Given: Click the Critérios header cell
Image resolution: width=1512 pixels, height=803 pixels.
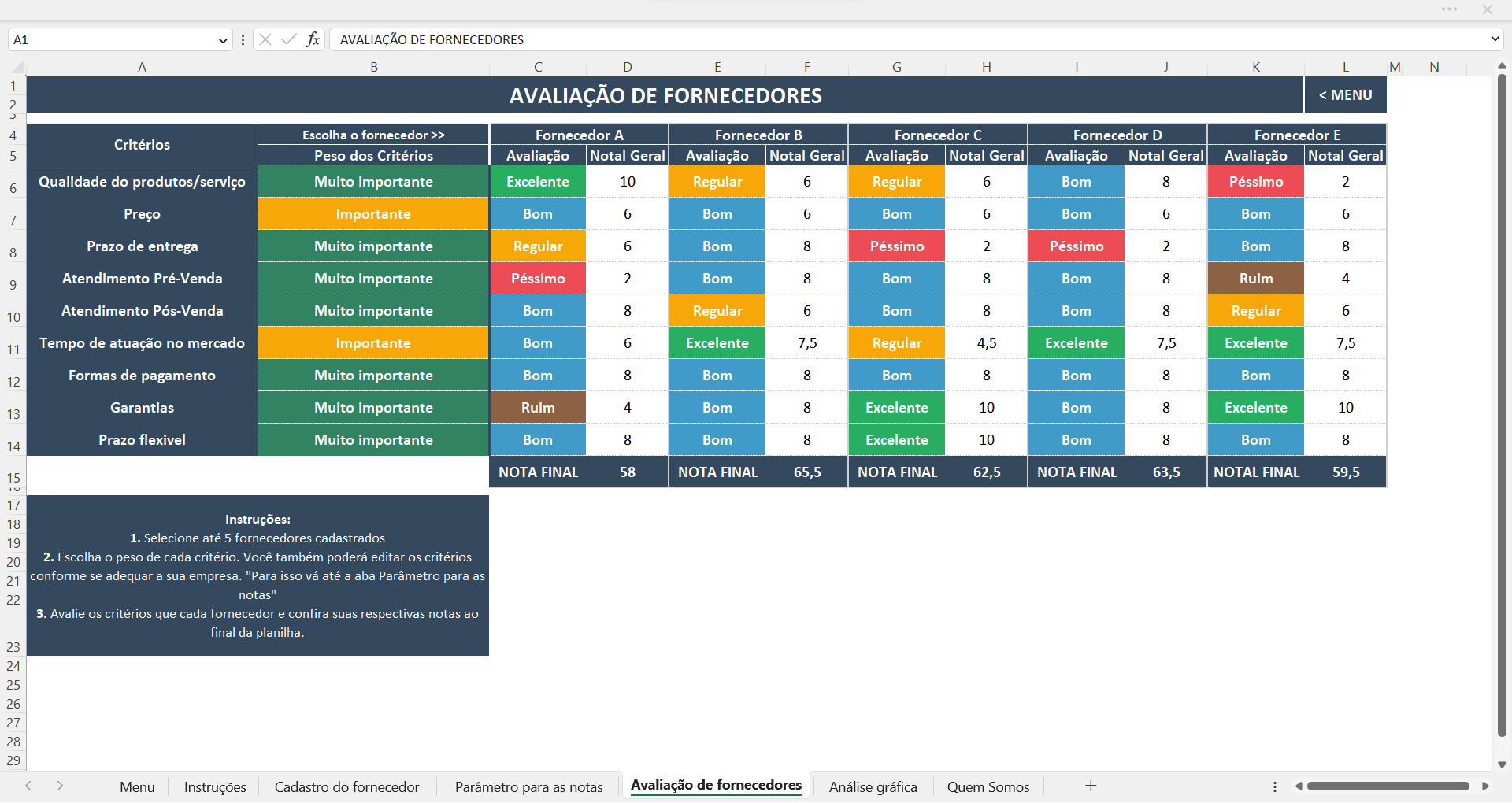Looking at the screenshot, I should coord(143,145).
